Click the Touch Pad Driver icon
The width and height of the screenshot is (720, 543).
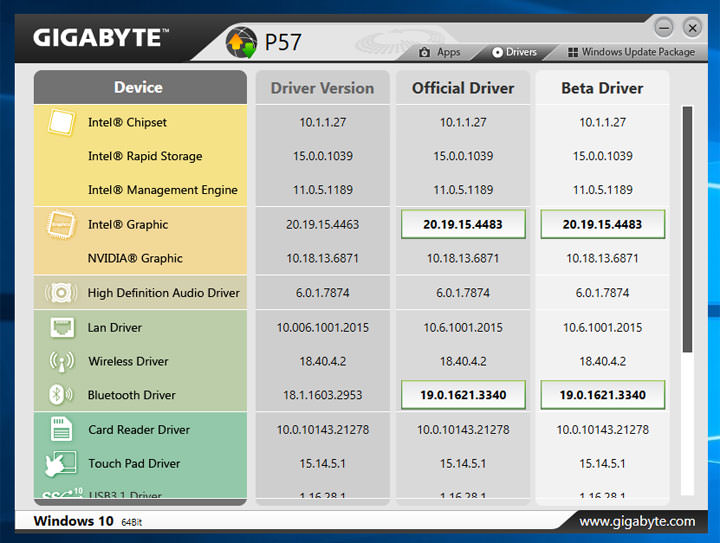[60, 464]
